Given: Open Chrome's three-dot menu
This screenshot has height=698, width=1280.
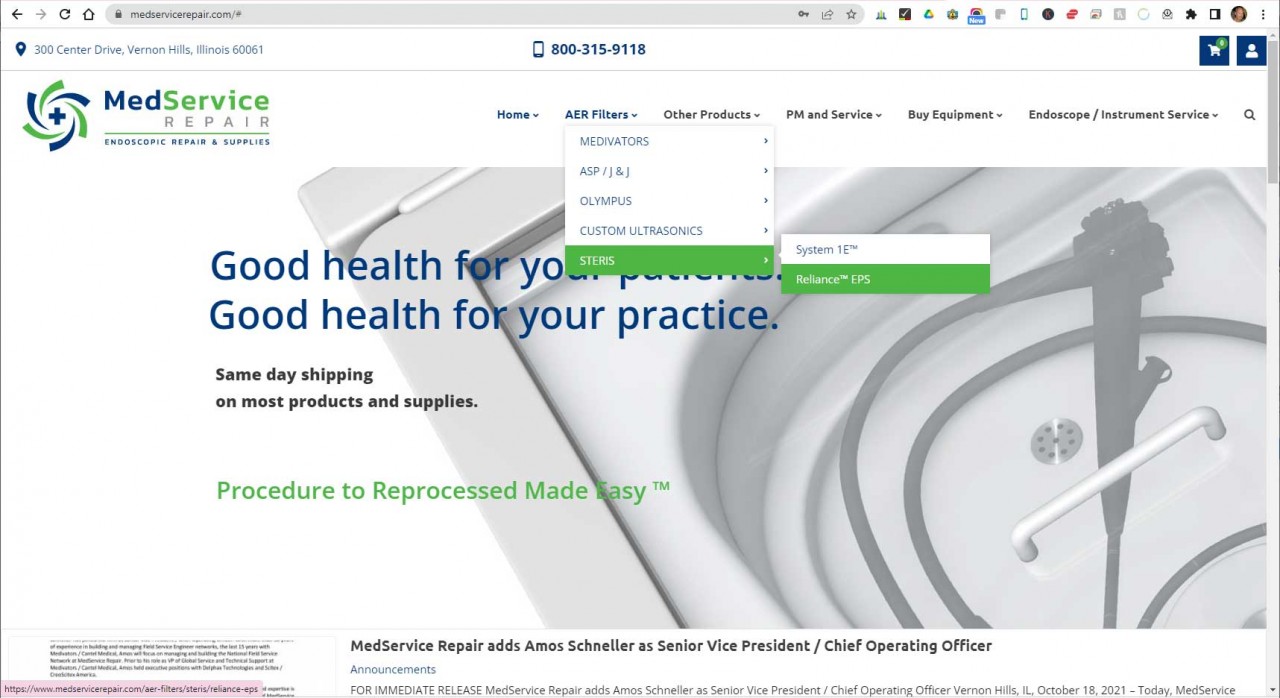Looking at the screenshot, I should pyautogui.click(x=1263, y=15).
